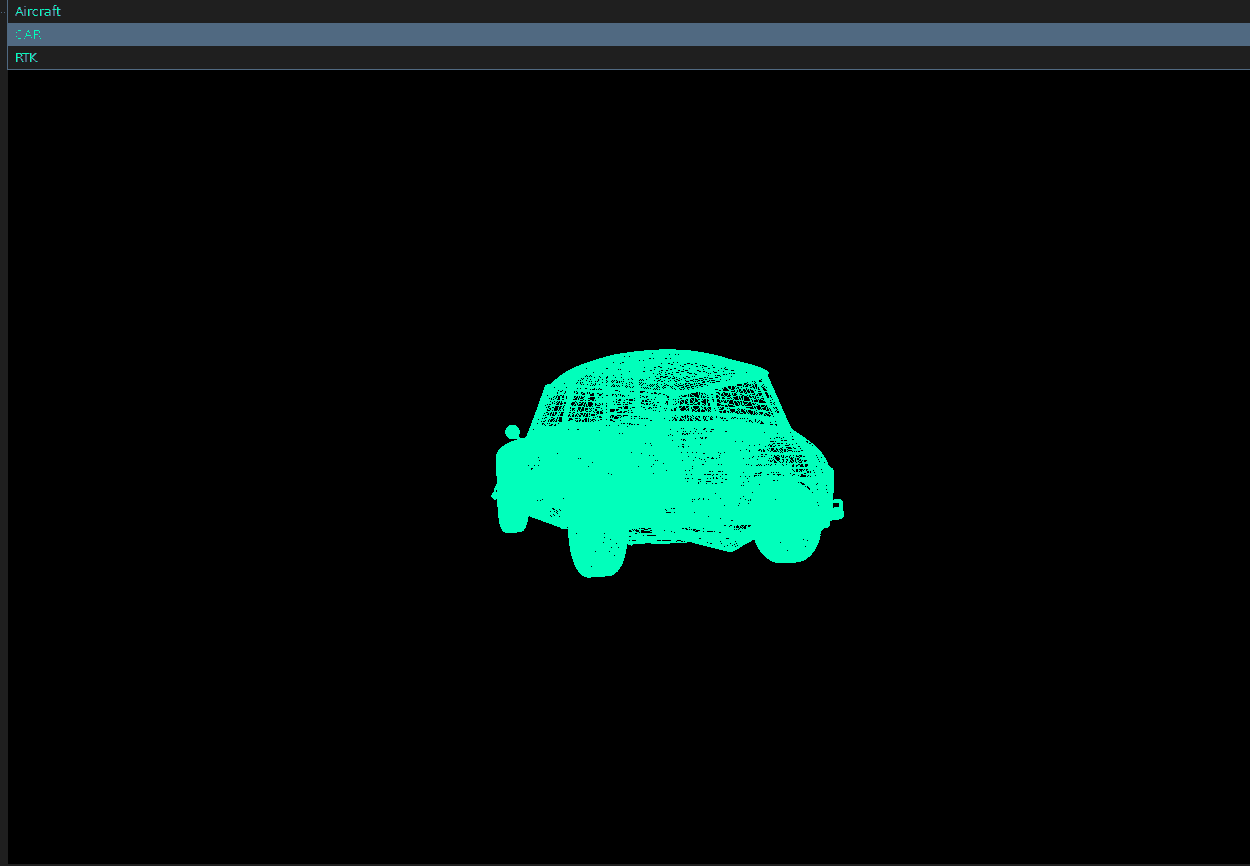The width and height of the screenshot is (1250, 866).
Task: Click empty black viewport below the car
Action: [660, 720]
